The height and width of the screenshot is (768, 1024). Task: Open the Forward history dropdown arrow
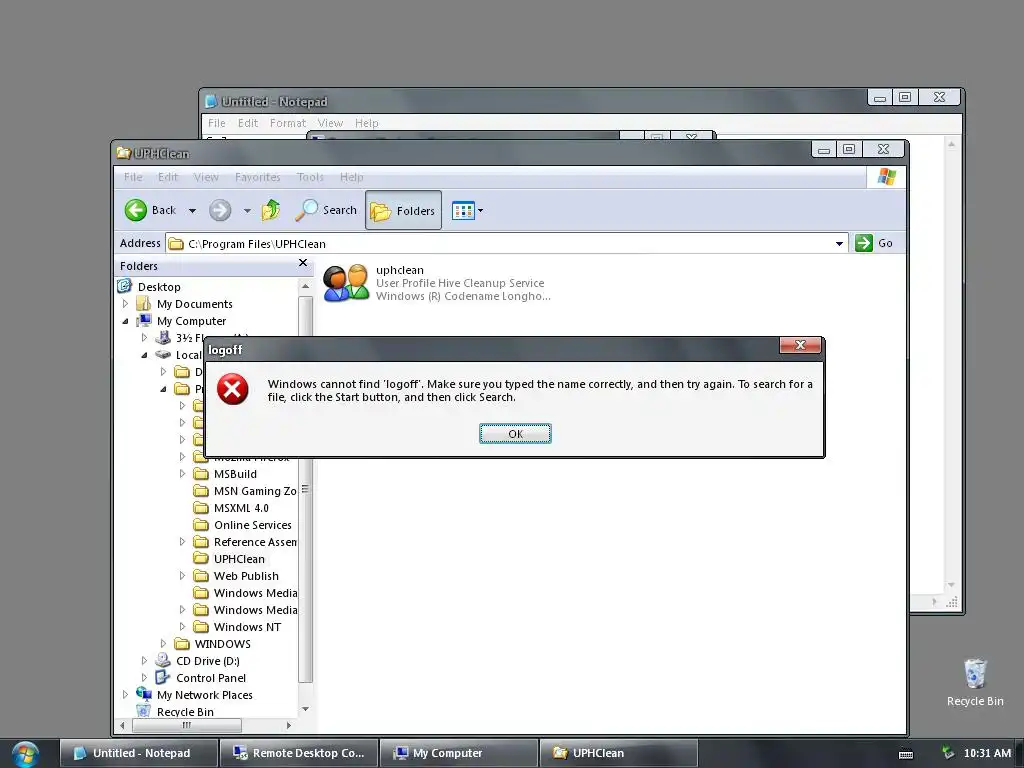247,210
